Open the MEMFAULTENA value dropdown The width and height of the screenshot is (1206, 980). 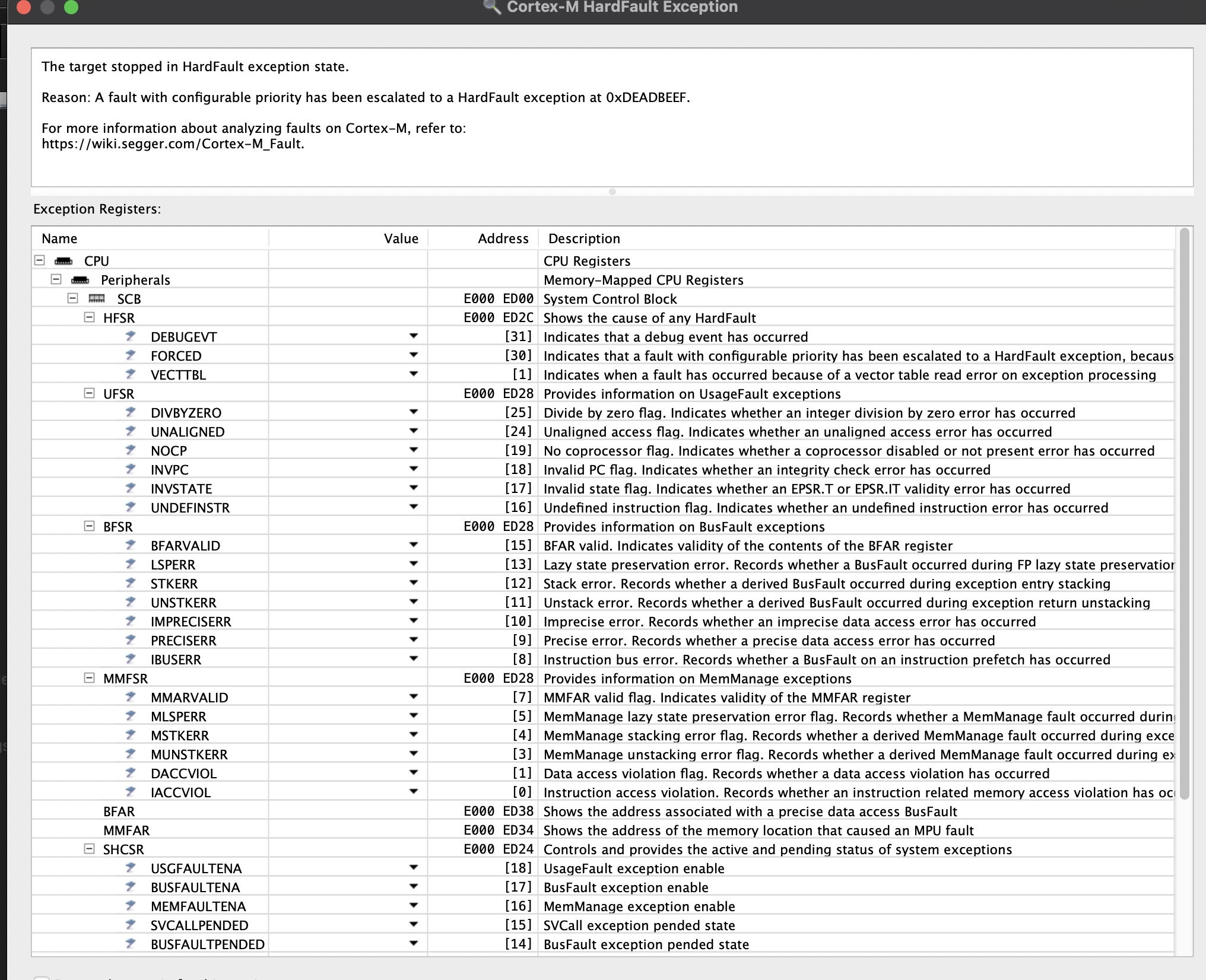click(x=414, y=906)
